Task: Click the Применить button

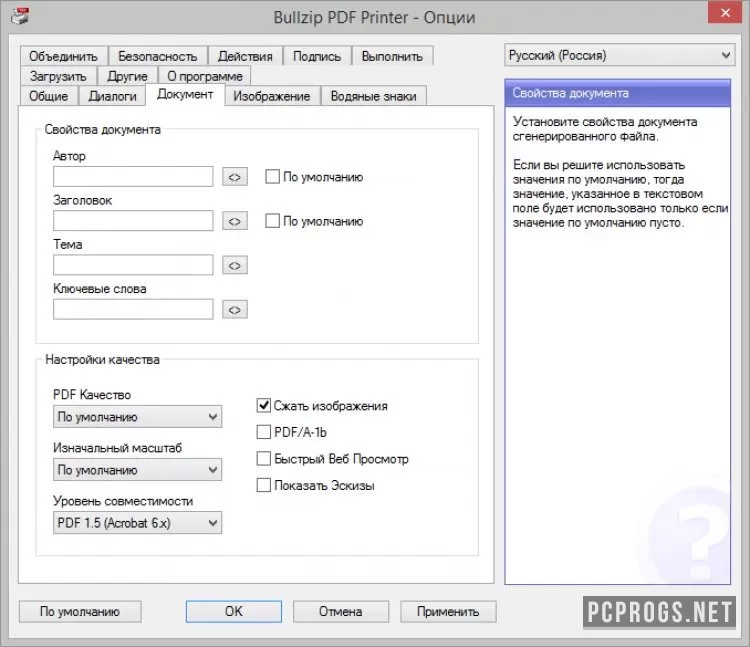Action: (448, 612)
